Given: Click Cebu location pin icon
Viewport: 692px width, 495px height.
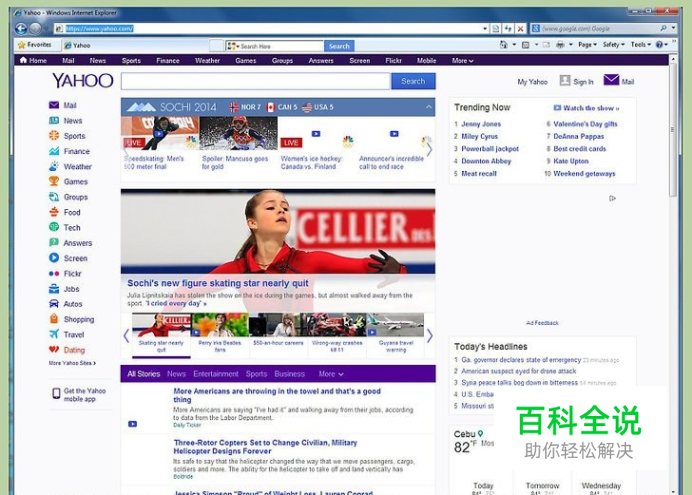Looking at the screenshot, I should pyautogui.click(x=480, y=434).
